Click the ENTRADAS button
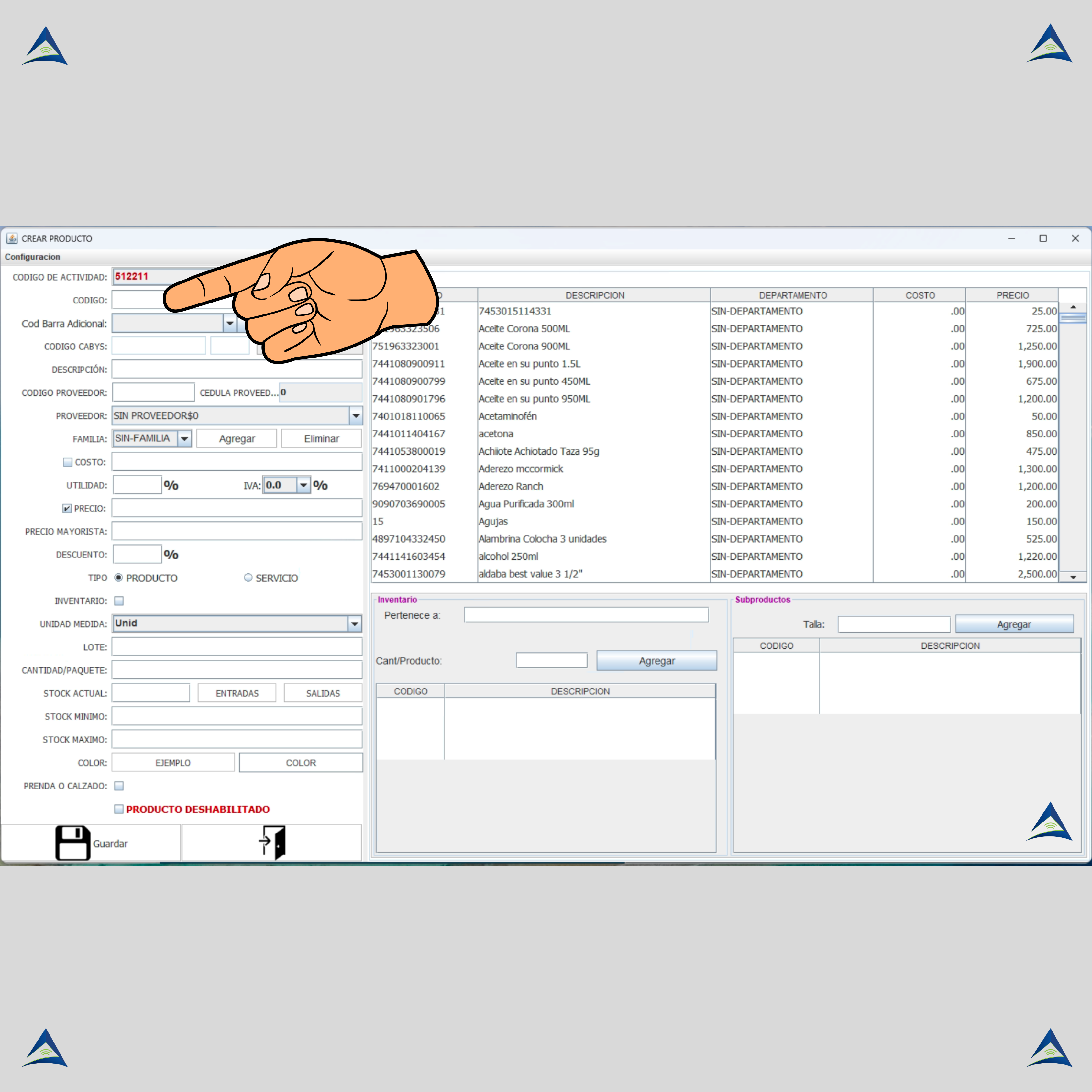1092x1092 pixels. point(237,693)
